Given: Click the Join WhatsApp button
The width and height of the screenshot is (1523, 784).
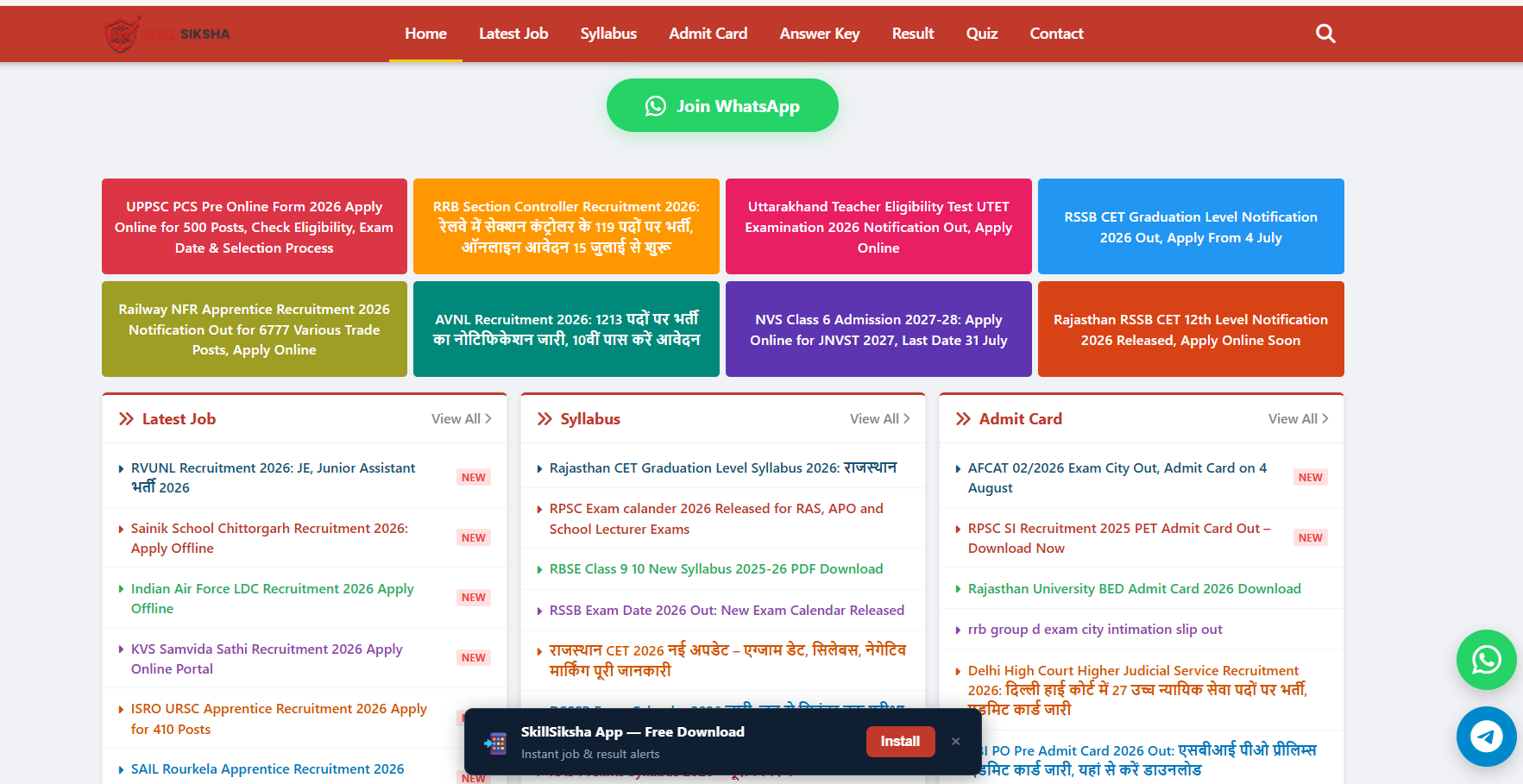Looking at the screenshot, I should 722,105.
